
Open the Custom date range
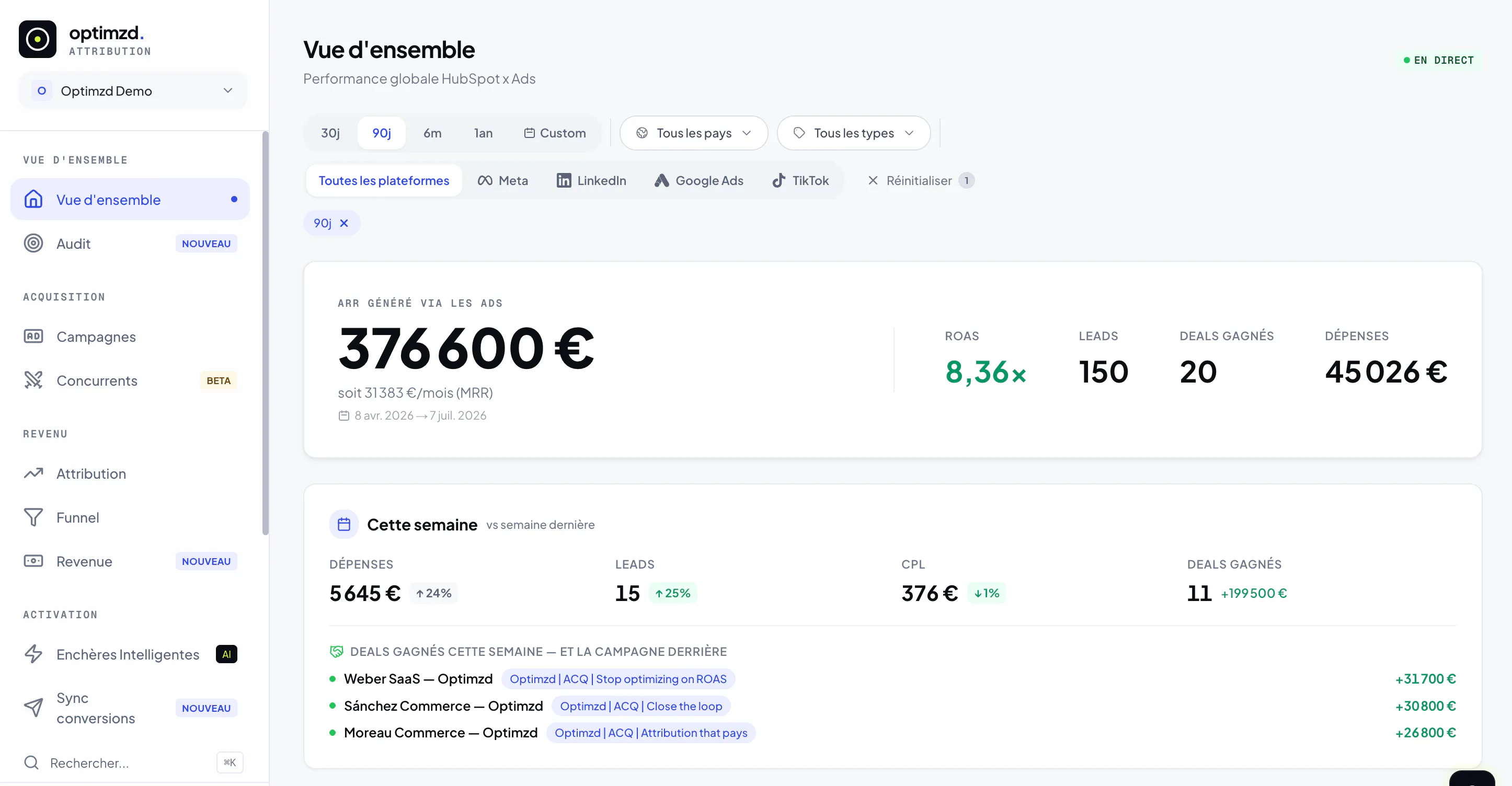[x=555, y=133]
